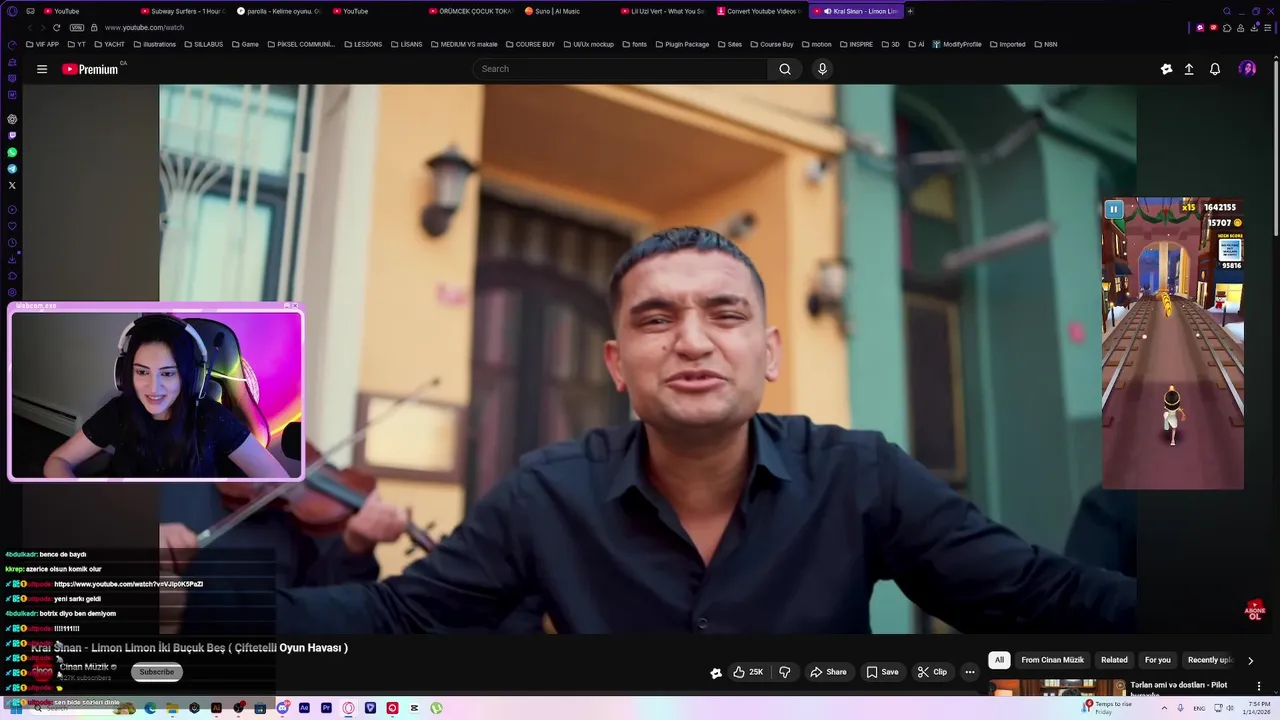
Task: Open Premiere Pro from the taskbar
Action: (326, 708)
